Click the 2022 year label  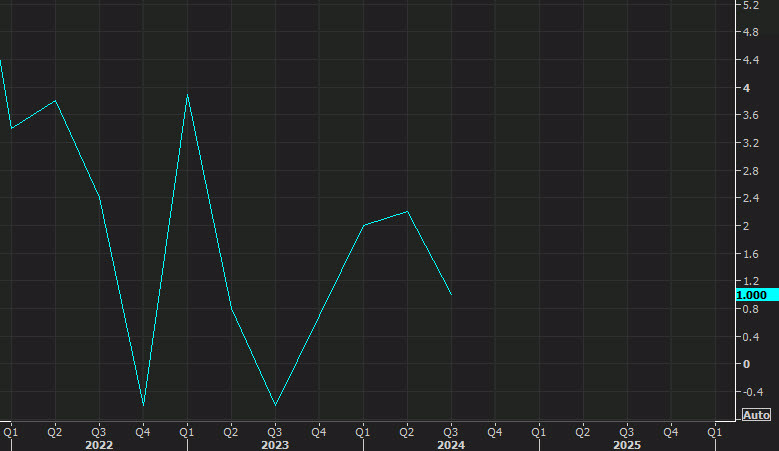pyautogui.click(x=99, y=445)
